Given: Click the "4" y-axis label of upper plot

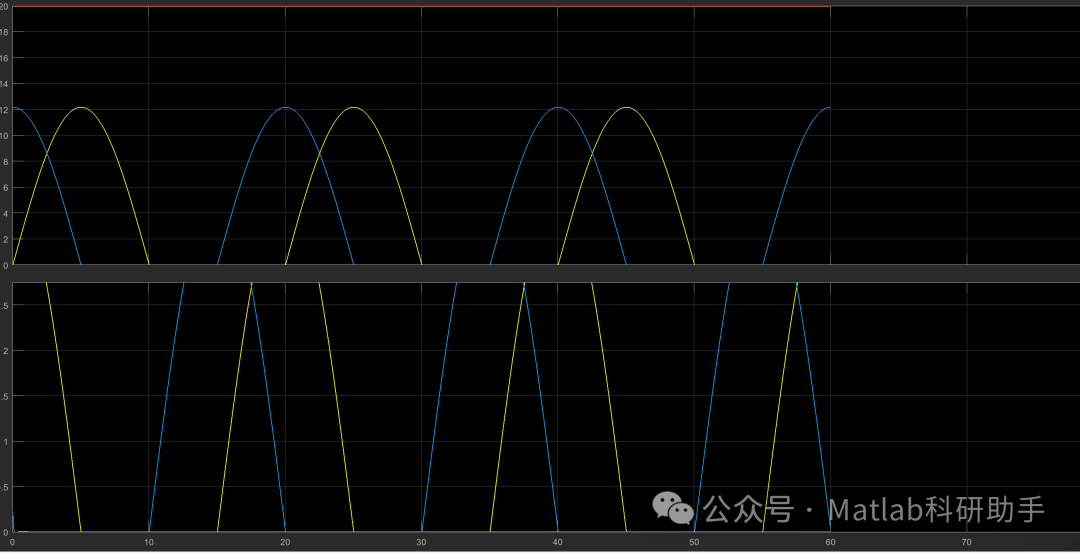Looking at the screenshot, I should [4, 213].
